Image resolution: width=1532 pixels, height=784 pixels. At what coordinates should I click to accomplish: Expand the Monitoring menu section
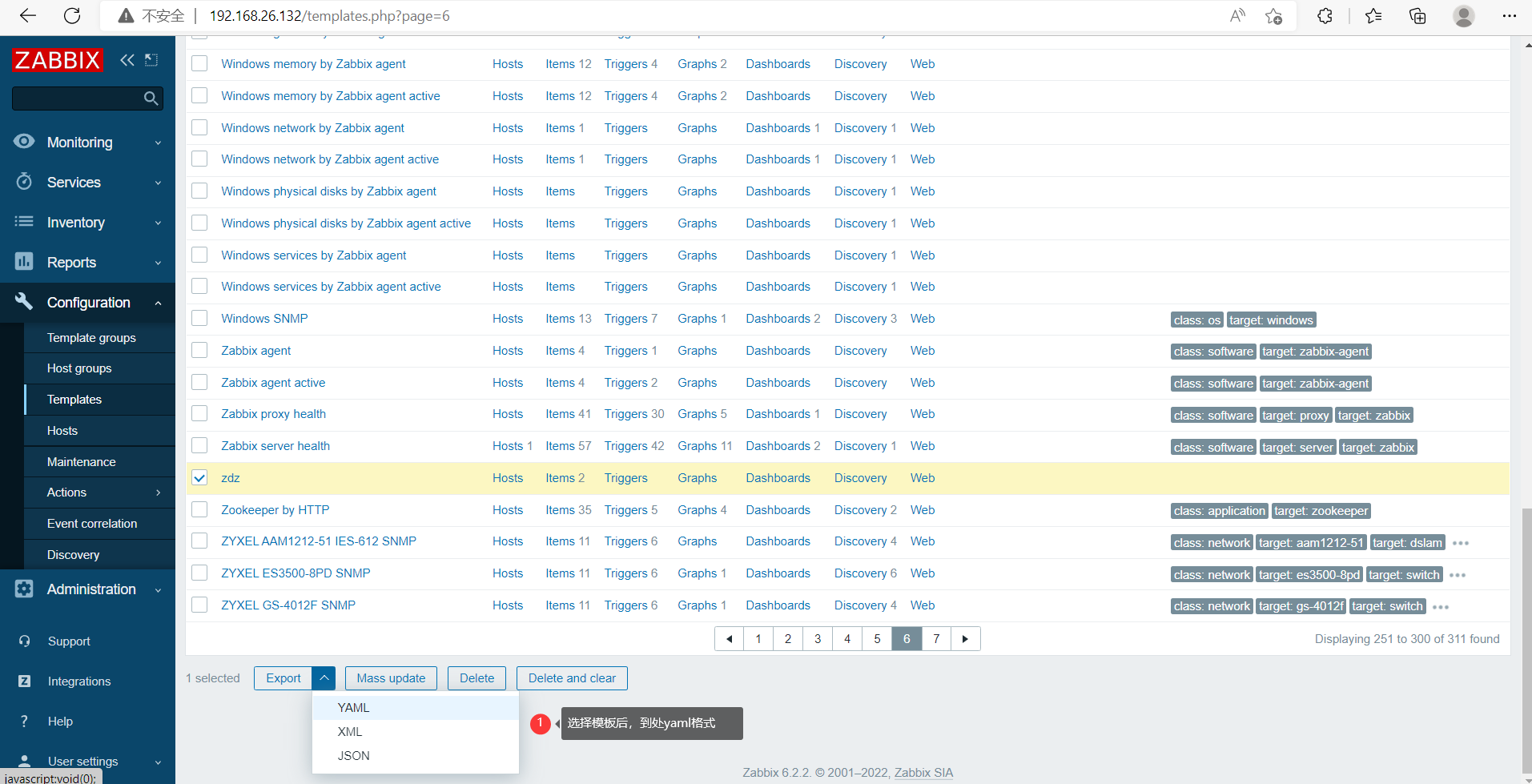(x=158, y=143)
